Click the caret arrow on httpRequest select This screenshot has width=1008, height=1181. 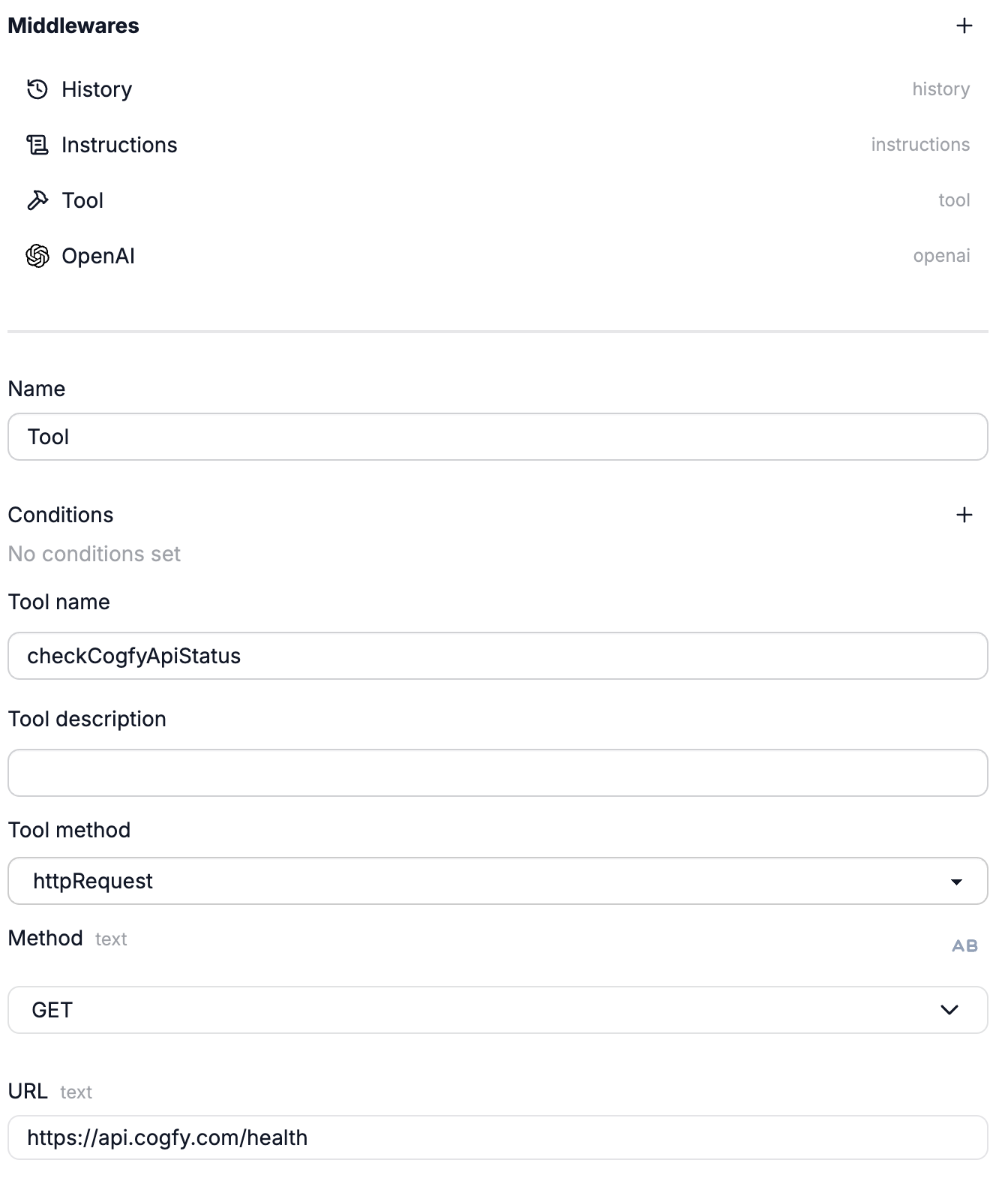(x=956, y=882)
